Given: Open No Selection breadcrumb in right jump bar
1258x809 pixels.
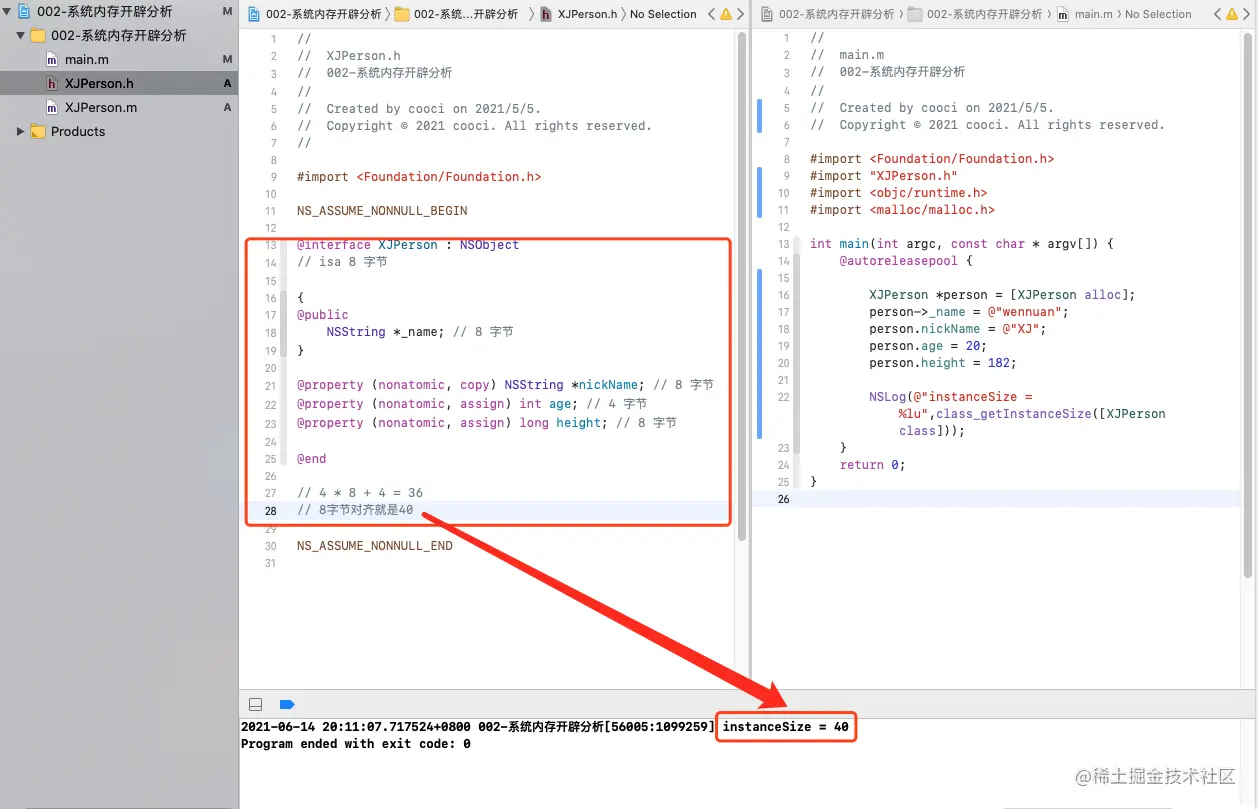Looking at the screenshot, I should (x=1158, y=14).
